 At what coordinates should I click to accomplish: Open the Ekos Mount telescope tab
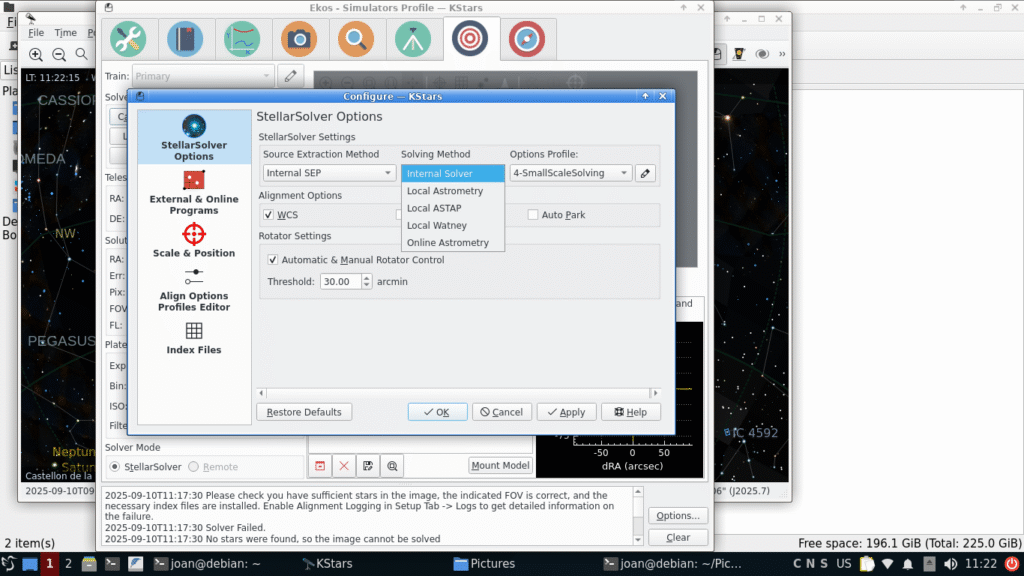pyautogui.click(x=413, y=39)
